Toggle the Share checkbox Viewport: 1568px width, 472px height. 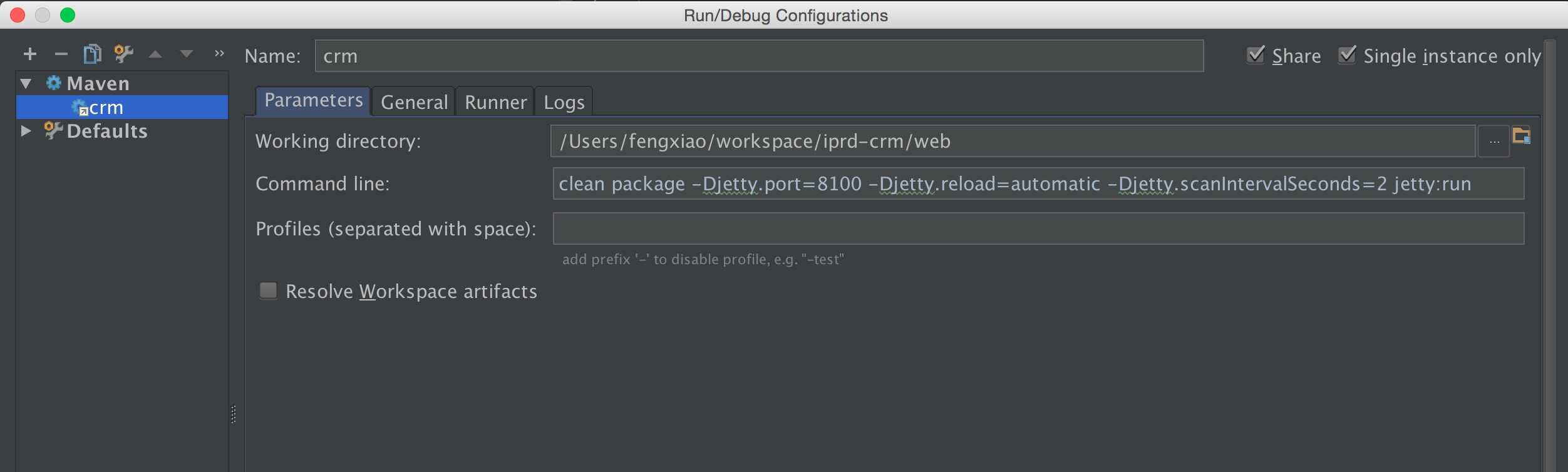[1255, 55]
